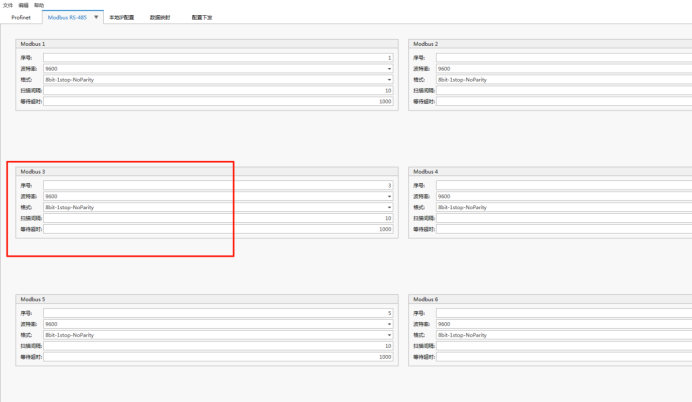The image size is (692, 402).
Task: Click the Modbus 4 波特率 9600 box
Action: [x=564, y=196]
